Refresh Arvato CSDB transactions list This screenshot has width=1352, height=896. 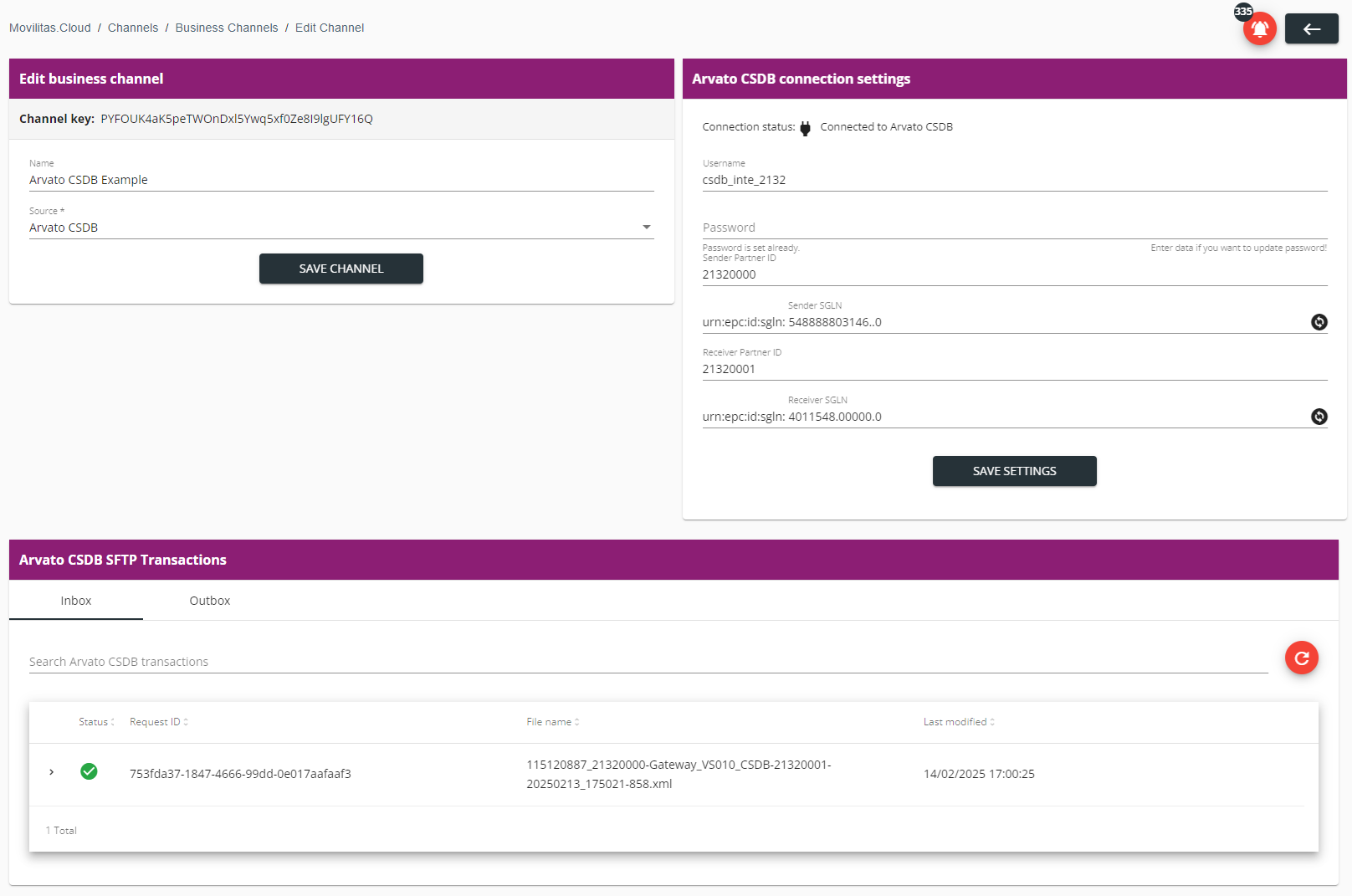(1301, 658)
